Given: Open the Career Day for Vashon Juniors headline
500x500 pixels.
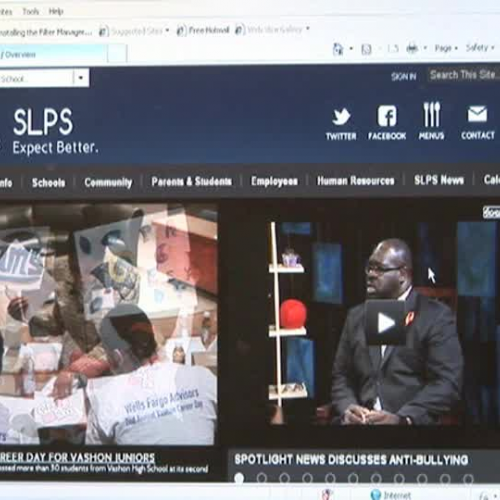Looking at the screenshot, I should click(77, 457).
